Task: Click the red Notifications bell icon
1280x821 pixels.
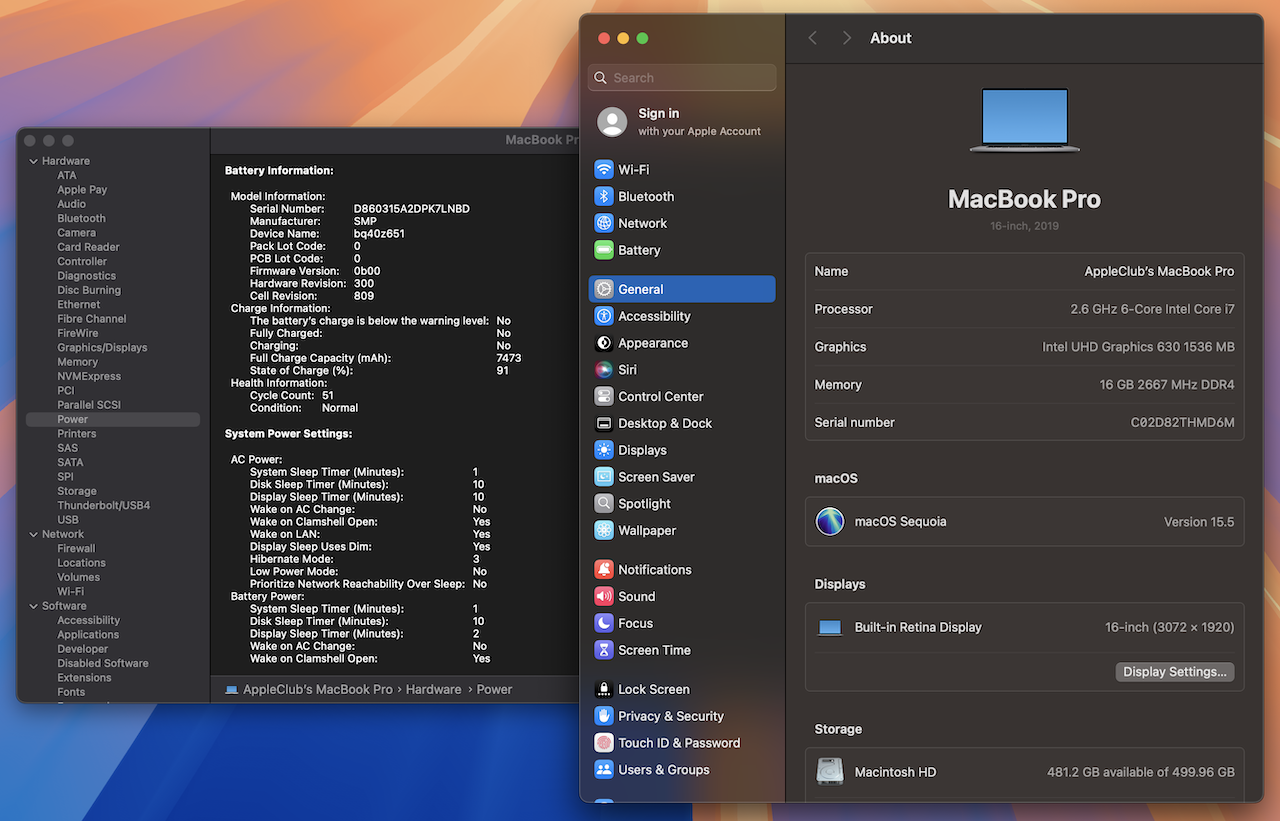Action: (603, 570)
